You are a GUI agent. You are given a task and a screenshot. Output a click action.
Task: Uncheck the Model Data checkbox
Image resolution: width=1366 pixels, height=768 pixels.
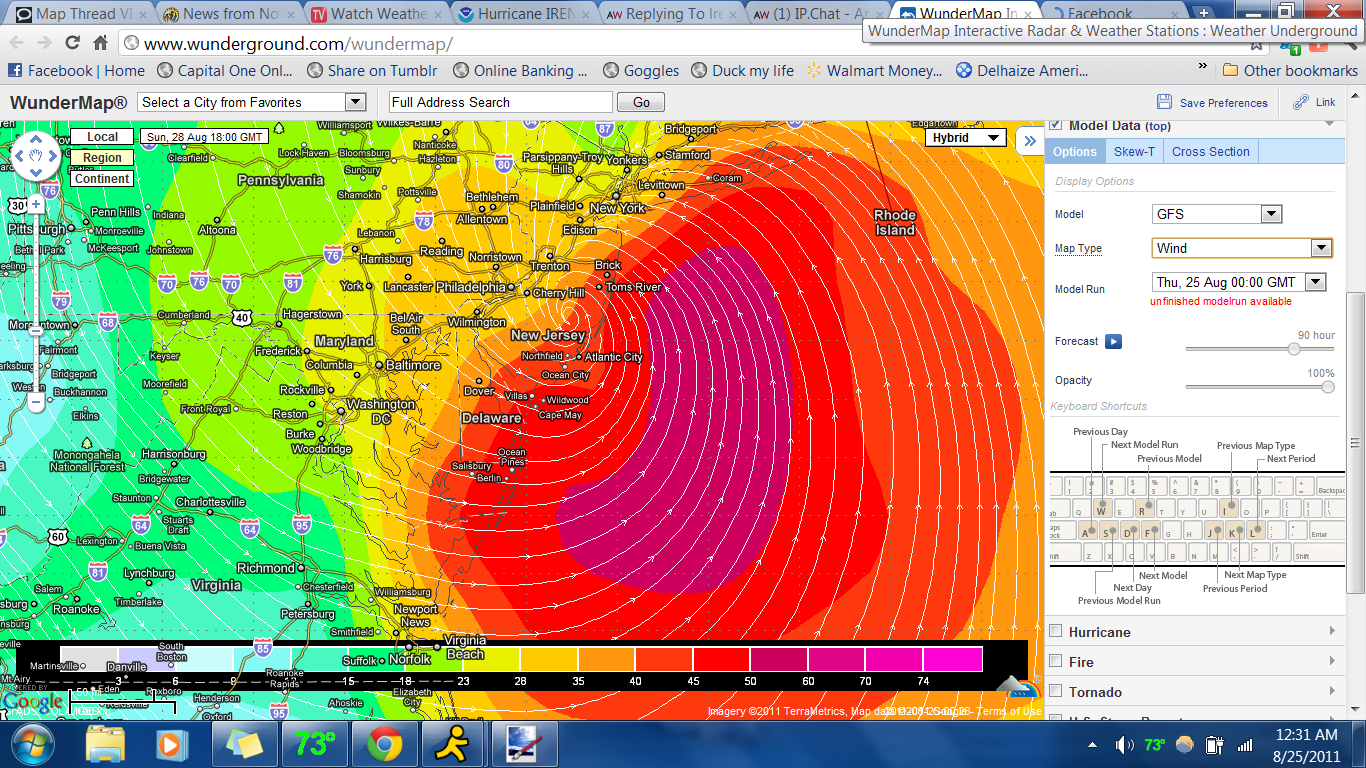[1056, 125]
